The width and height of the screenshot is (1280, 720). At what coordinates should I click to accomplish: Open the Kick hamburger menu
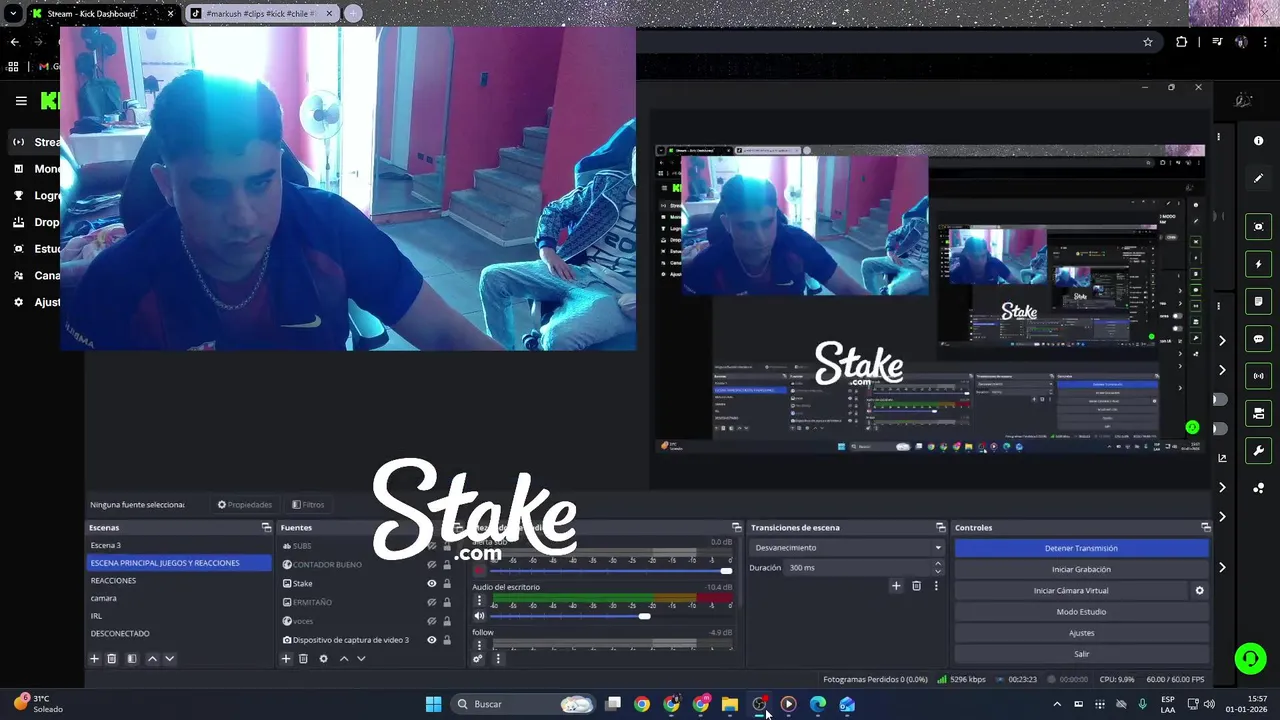tap(21, 100)
